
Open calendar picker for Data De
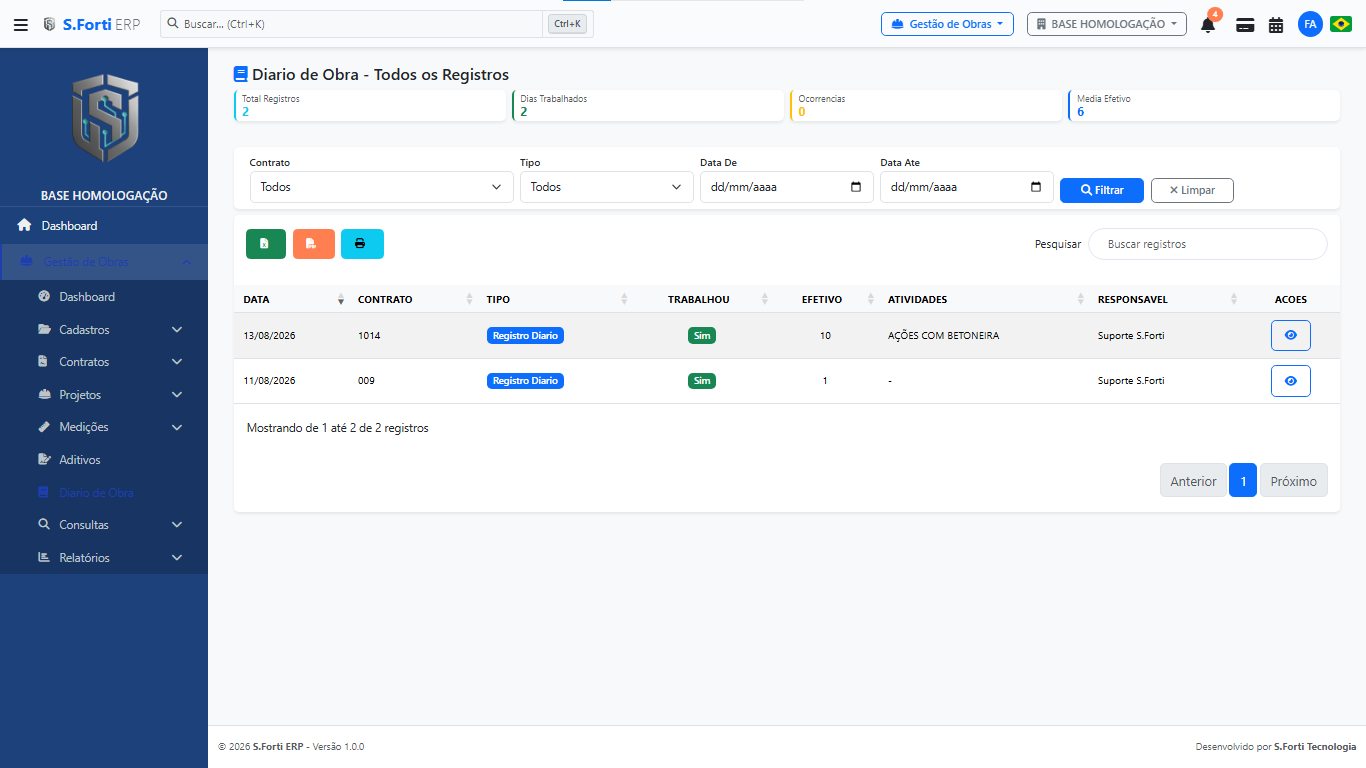pyautogui.click(x=856, y=187)
